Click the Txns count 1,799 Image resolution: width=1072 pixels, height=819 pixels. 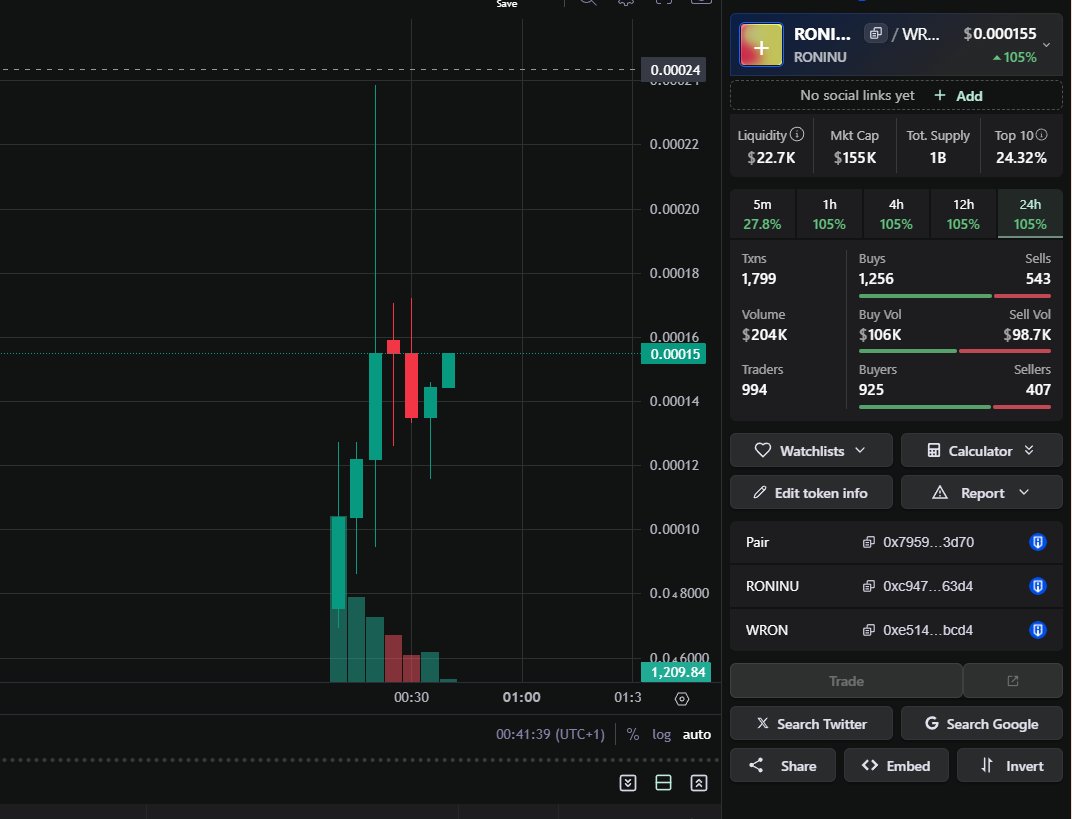(x=759, y=279)
